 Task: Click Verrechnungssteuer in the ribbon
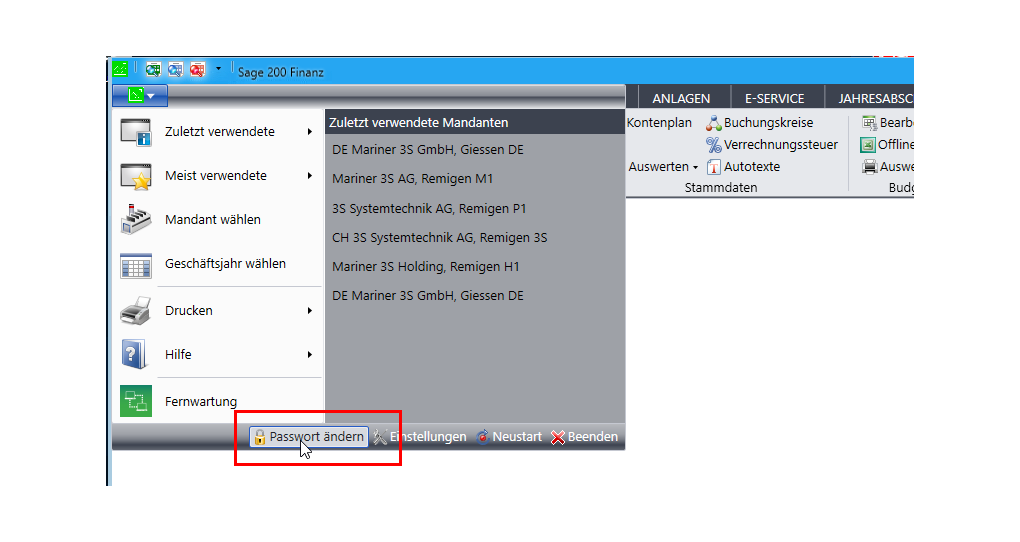pyautogui.click(x=772, y=144)
